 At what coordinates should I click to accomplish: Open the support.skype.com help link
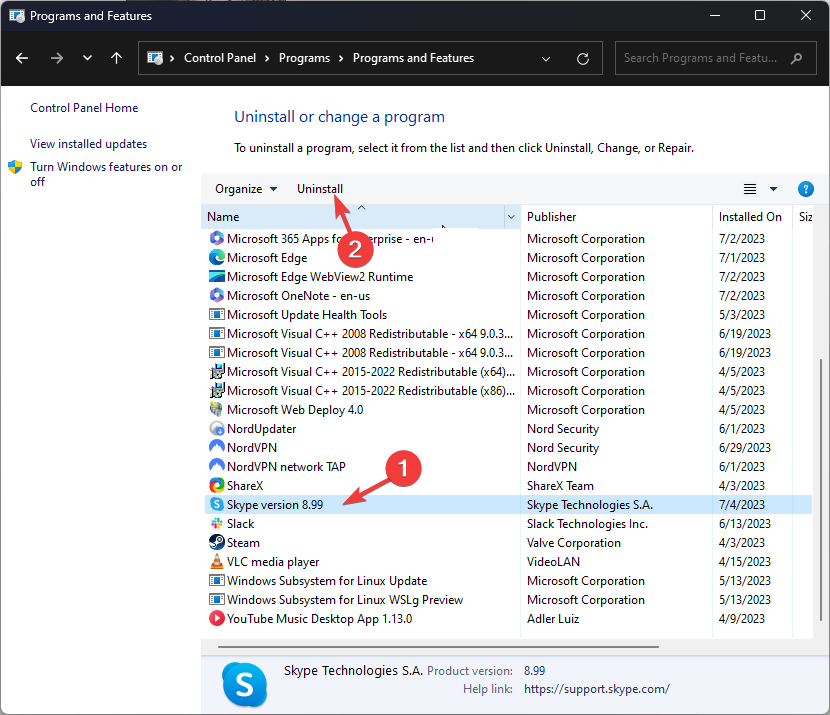[597, 689]
